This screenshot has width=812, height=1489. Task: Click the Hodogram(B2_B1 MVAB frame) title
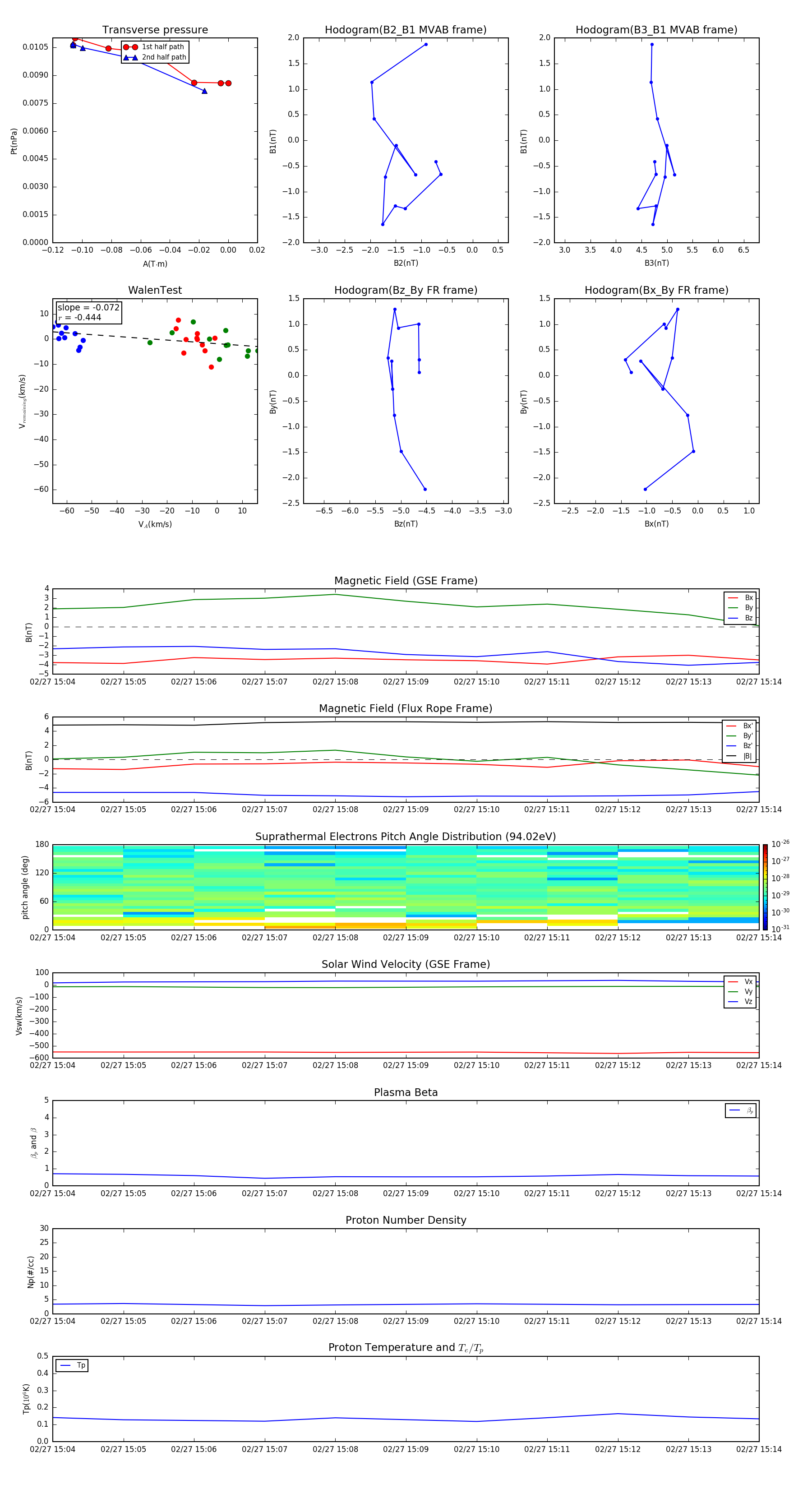406,30
